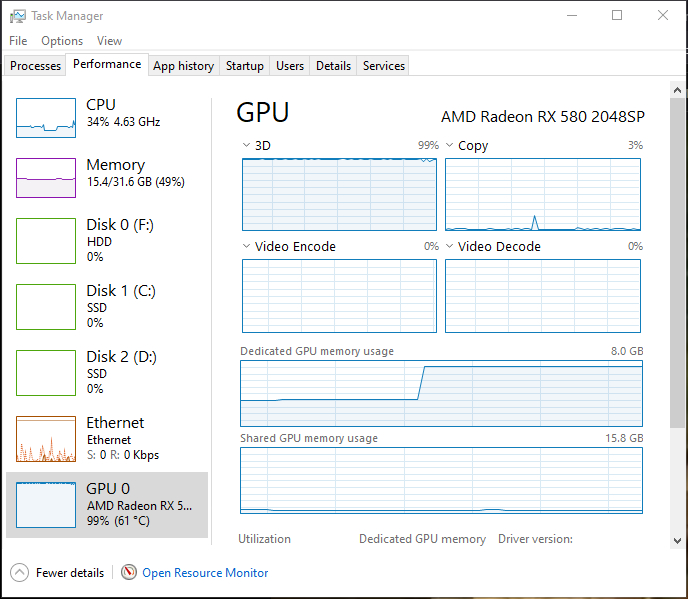688x599 pixels.
Task: Maximize the Task Manager window
Action: tap(617, 15)
